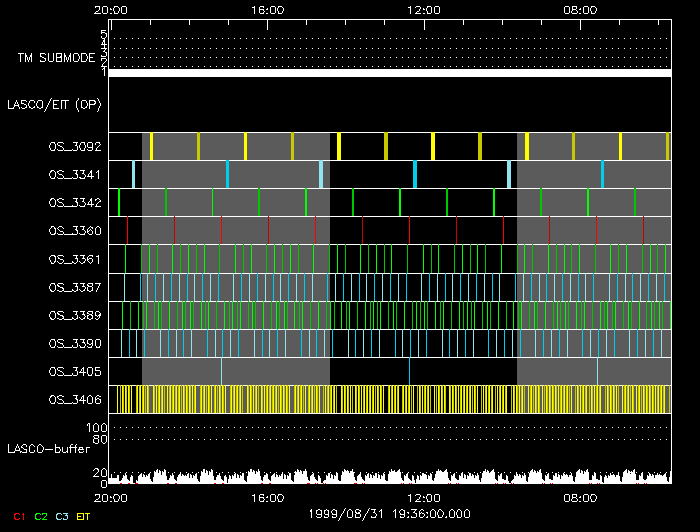The height and width of the screenshot is (532, 700).
Task: Click the LASCO/EIT (OP) heading
Action: click(x=54, y=104)
